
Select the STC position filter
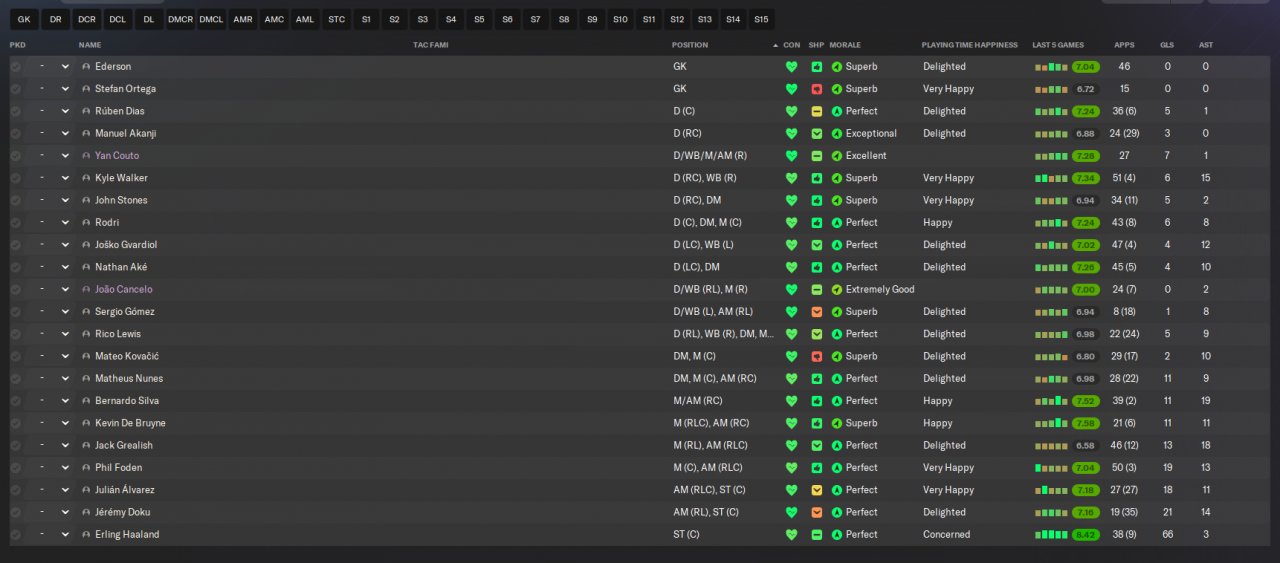coord(337,19)
